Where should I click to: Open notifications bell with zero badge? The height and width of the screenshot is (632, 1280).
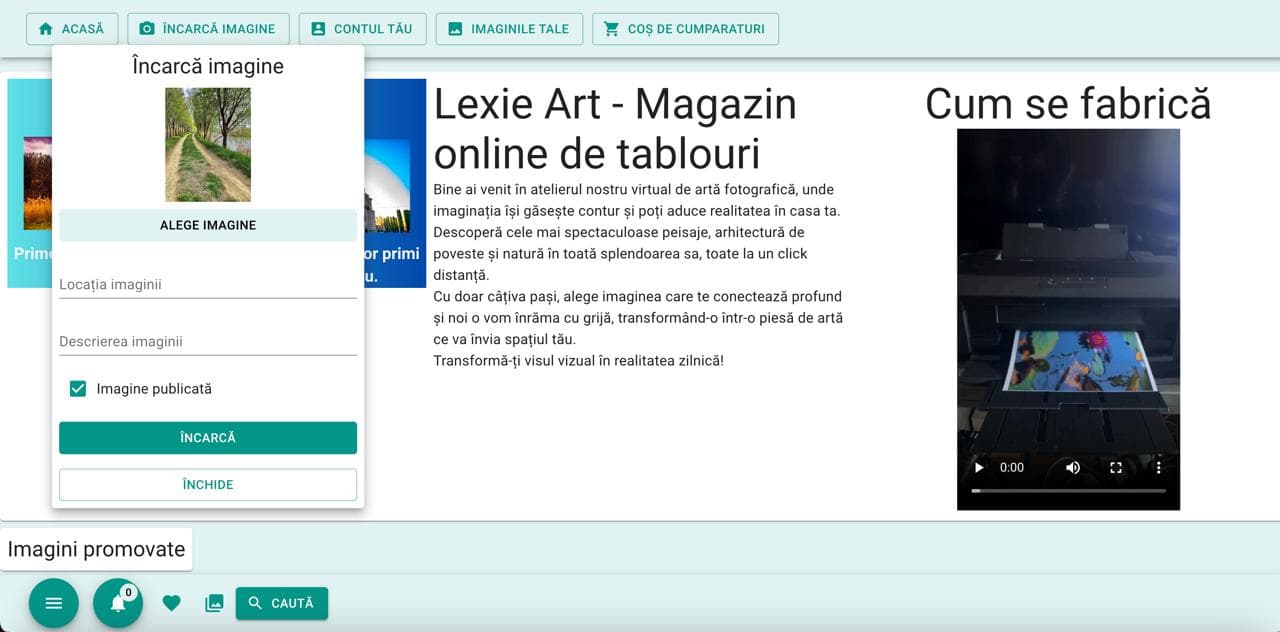point(118,603)
